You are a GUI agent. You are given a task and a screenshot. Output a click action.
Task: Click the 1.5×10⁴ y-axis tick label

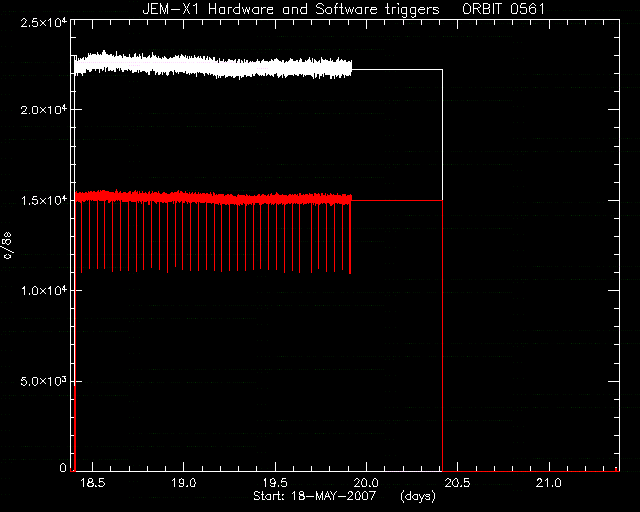(x=44, y=200)
